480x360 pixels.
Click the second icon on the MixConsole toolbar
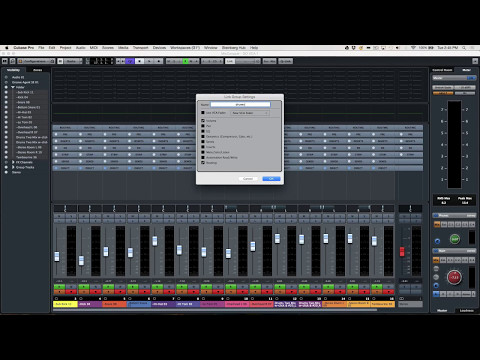[x=13, y=61]
